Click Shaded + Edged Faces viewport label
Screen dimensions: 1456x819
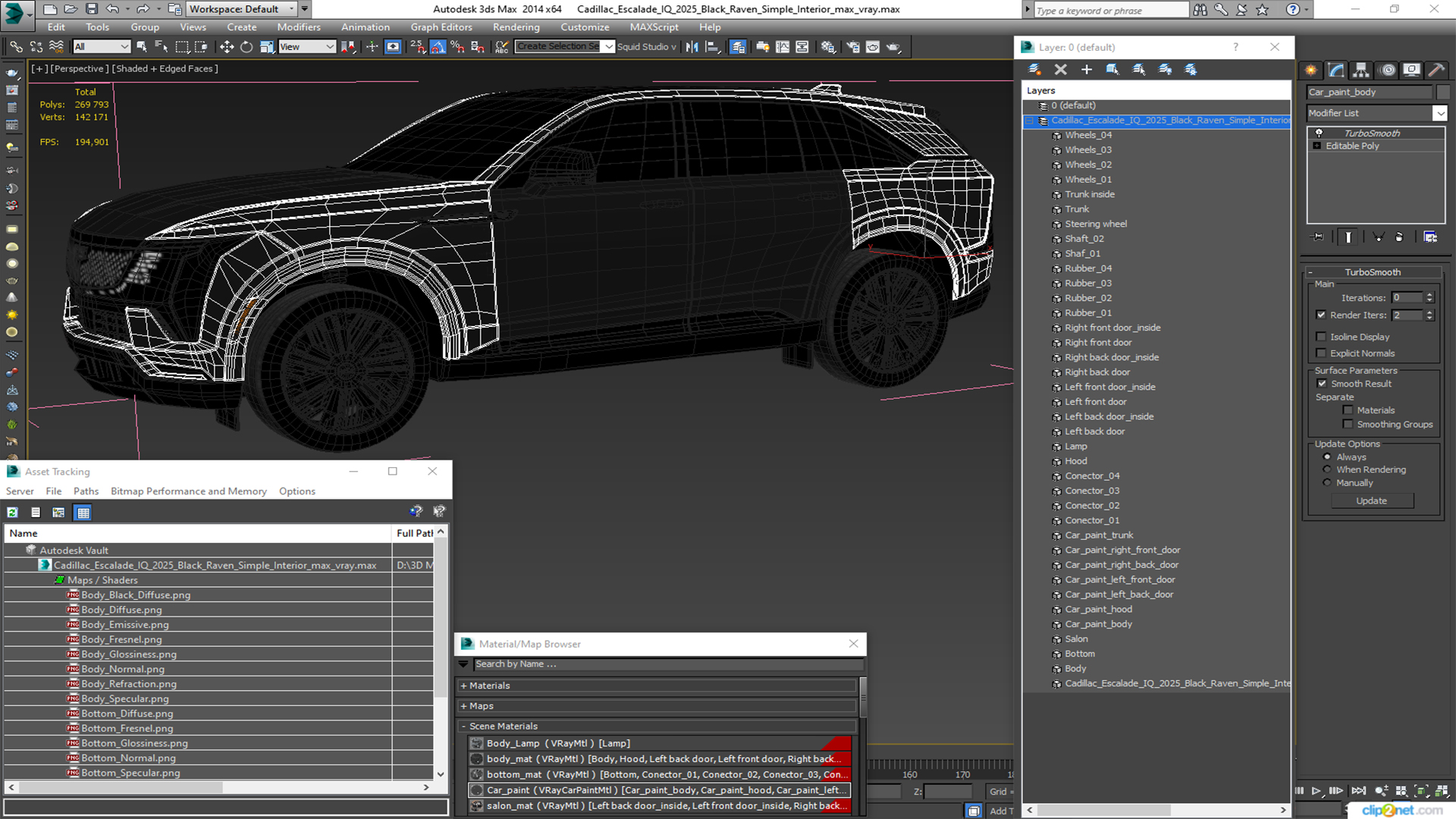pyautogui.click(x=165, y=68)
